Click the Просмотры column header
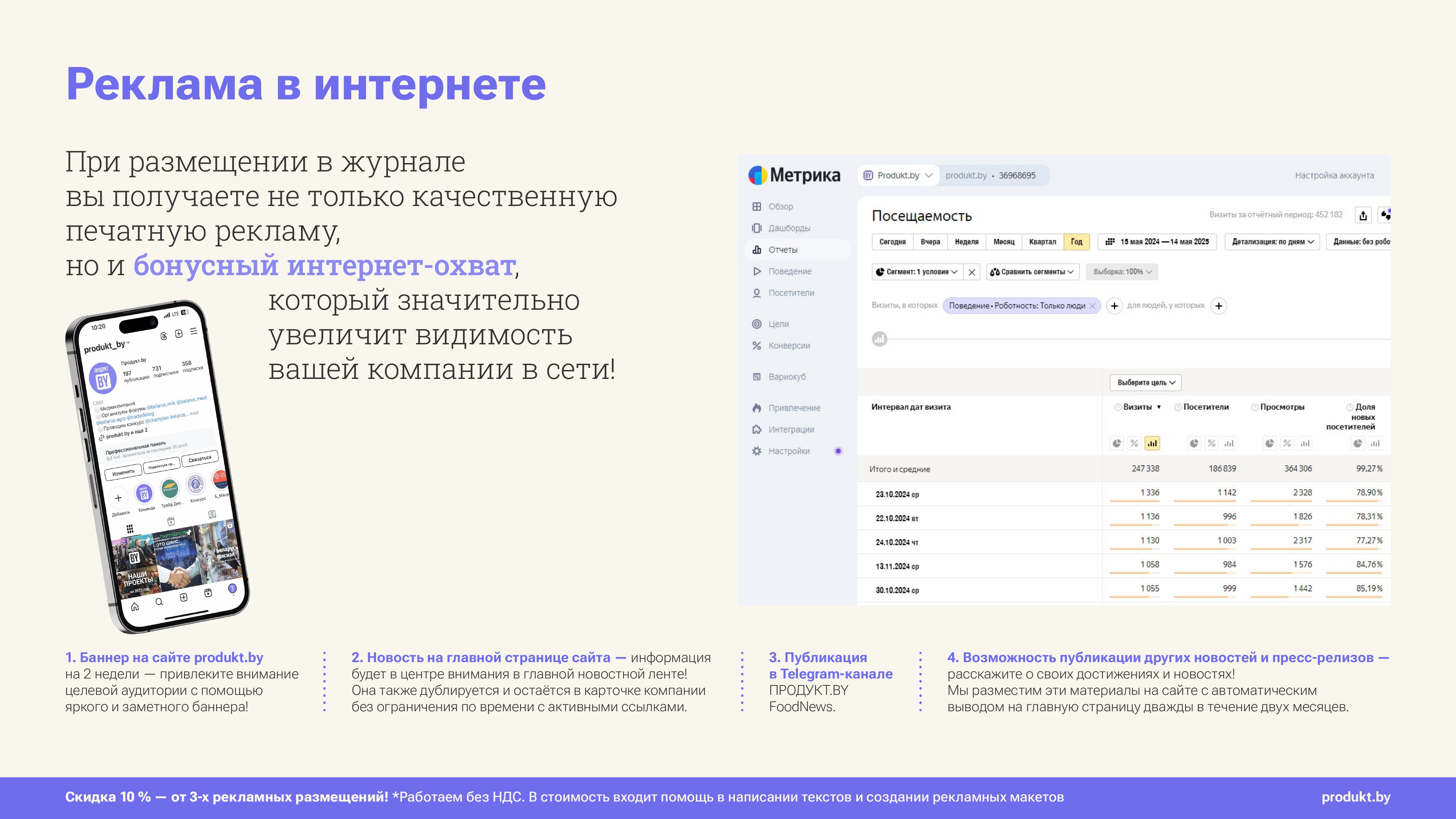1456x819 pixels. [1282, 407]
